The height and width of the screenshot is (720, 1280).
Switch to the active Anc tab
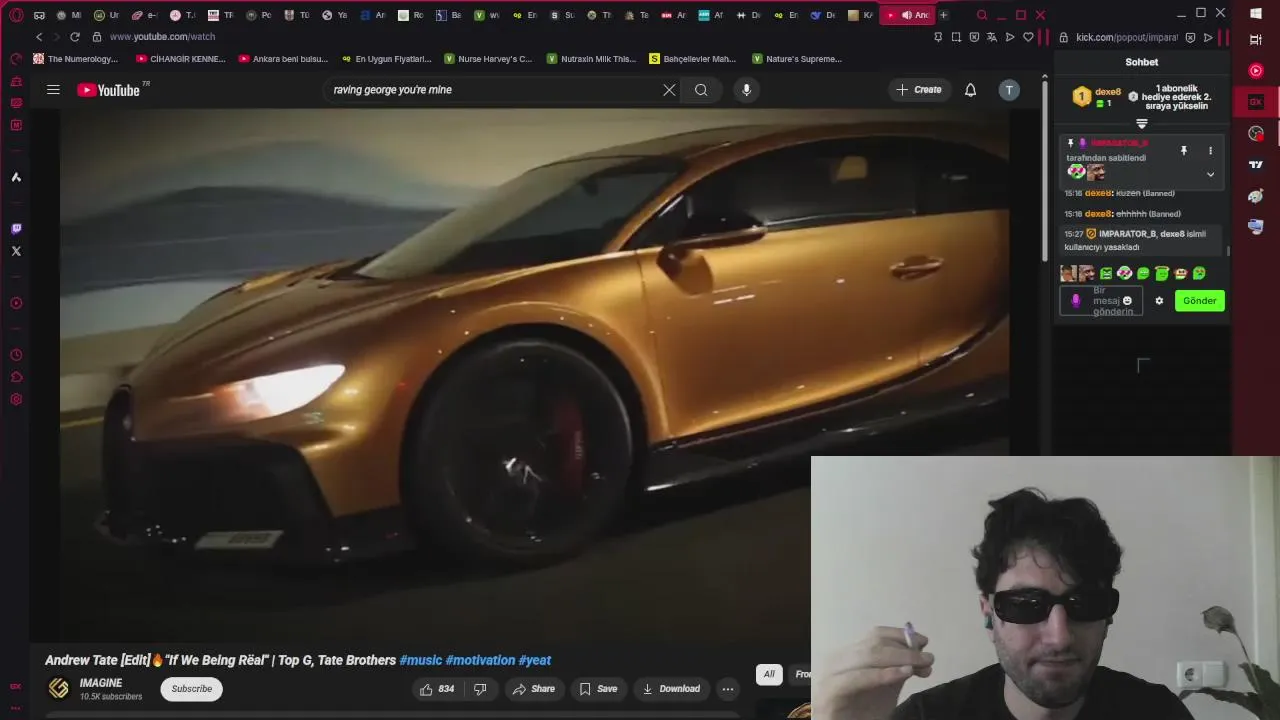coord(908,15)
